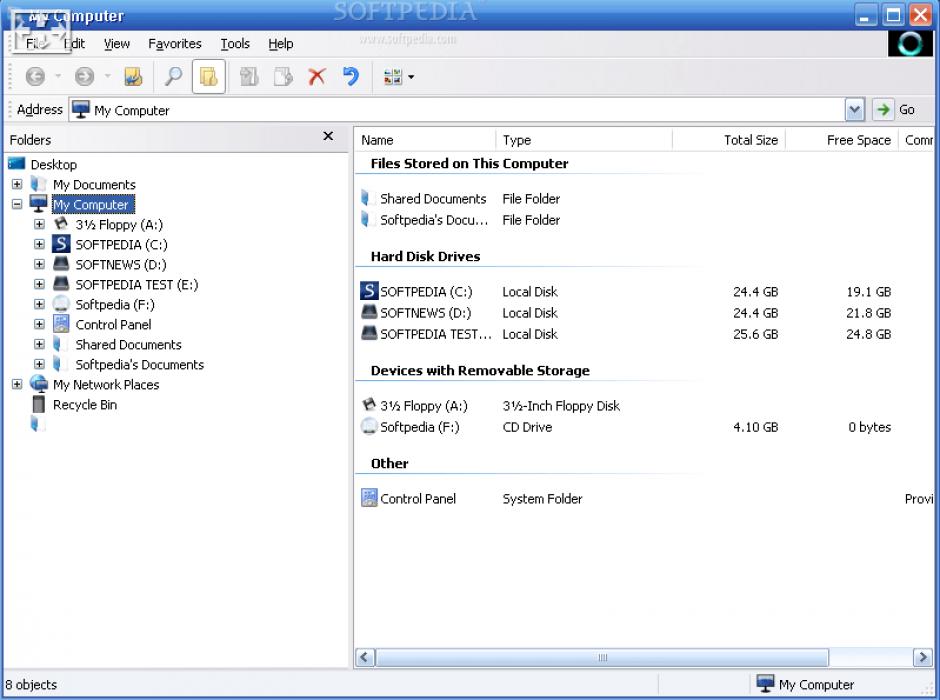Toggle the Folders pane button
This screenshot has width=940, height=700.
tap(209, 76)
